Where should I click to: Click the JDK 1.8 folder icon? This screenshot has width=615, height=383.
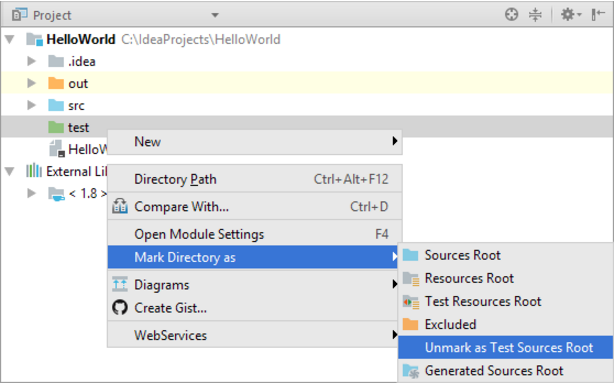point(56,194)
